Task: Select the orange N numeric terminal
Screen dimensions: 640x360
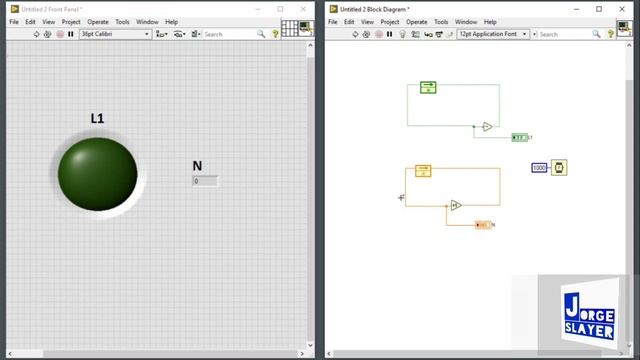Action: coord(483,225)
